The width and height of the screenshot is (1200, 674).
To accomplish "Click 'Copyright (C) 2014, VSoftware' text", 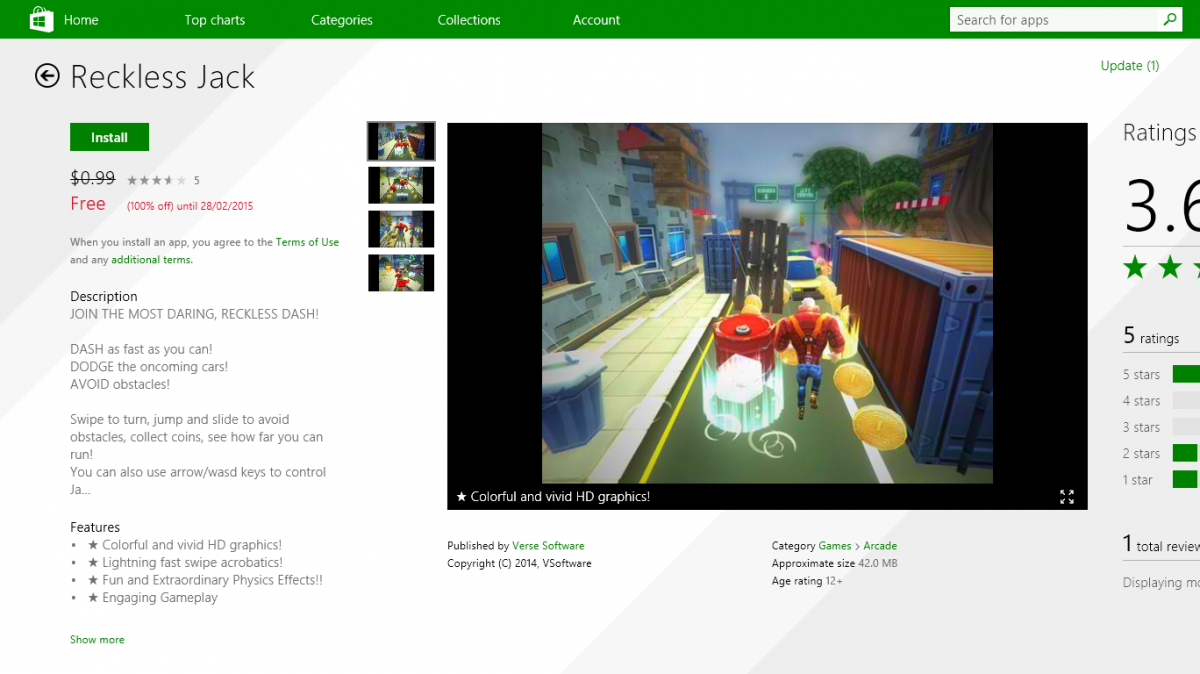I will click(519, 564).
